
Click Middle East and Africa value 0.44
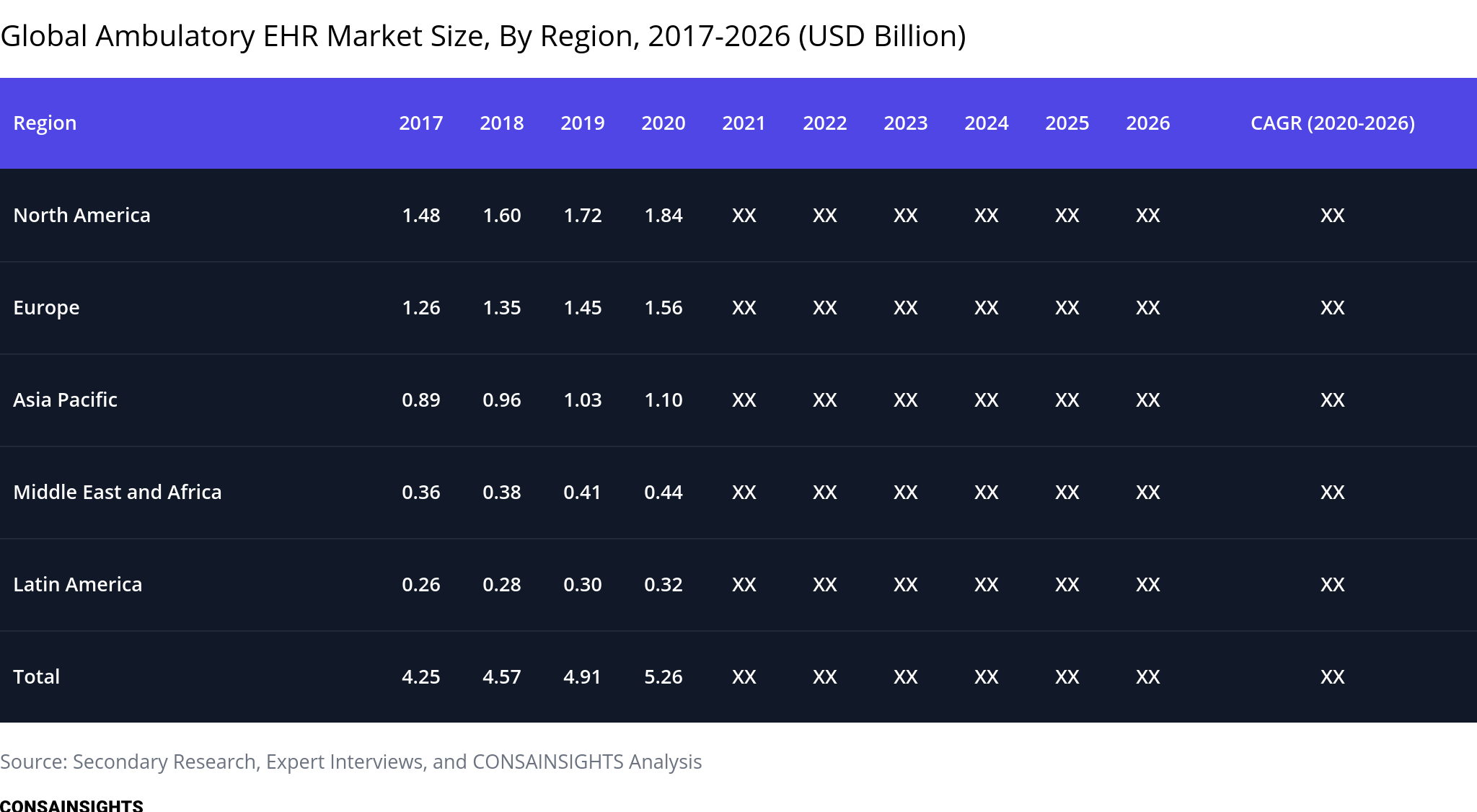(663, 492)
